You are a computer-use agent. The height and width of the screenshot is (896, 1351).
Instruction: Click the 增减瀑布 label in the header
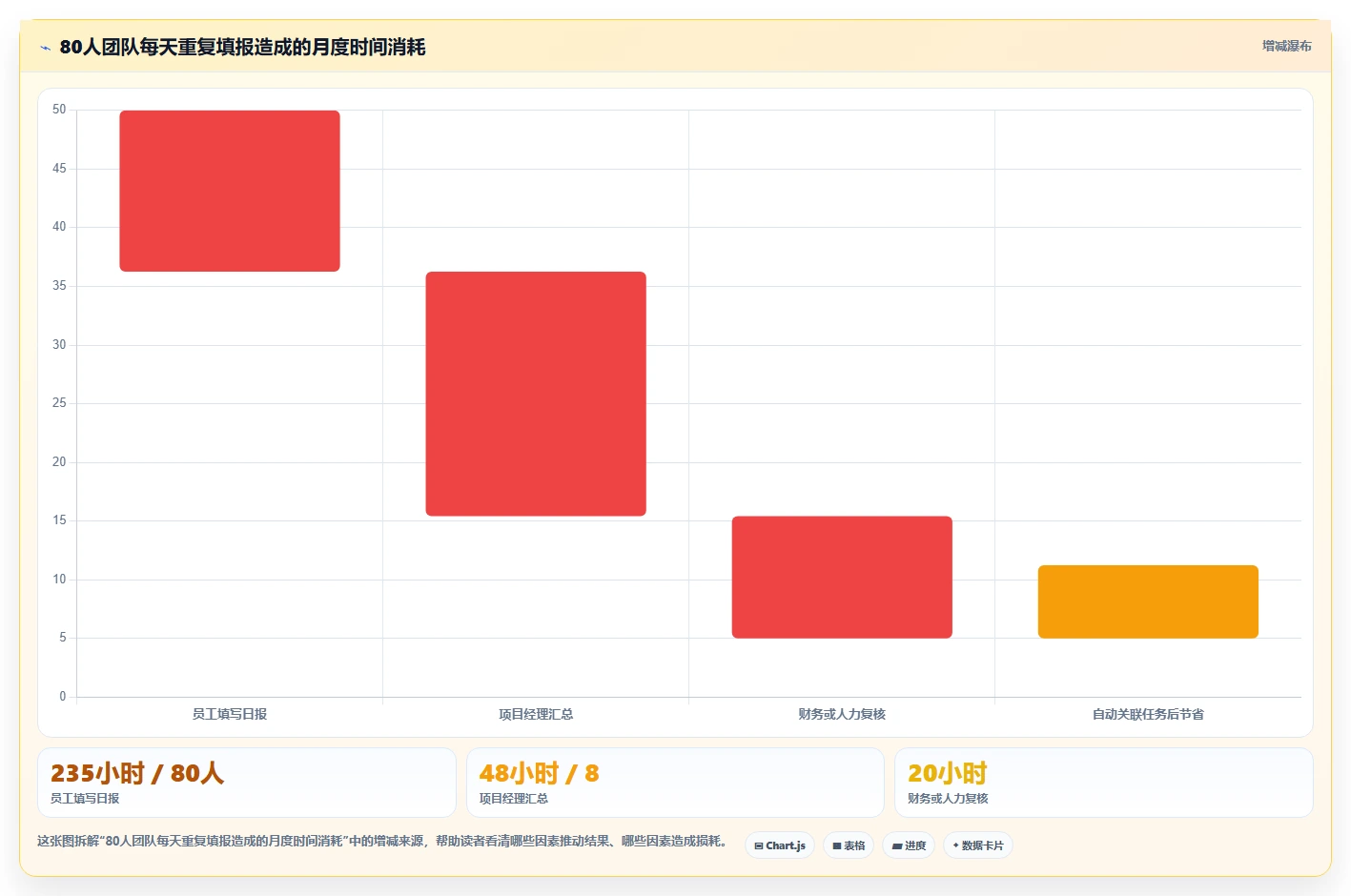coord(1286,46)
